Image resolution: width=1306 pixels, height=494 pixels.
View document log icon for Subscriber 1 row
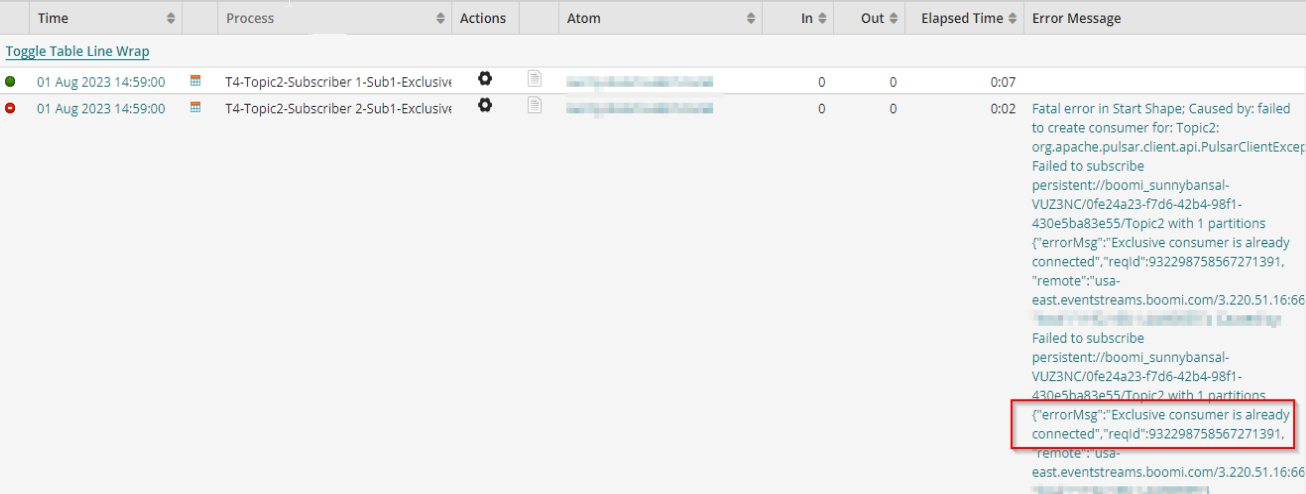coord(535,79)
